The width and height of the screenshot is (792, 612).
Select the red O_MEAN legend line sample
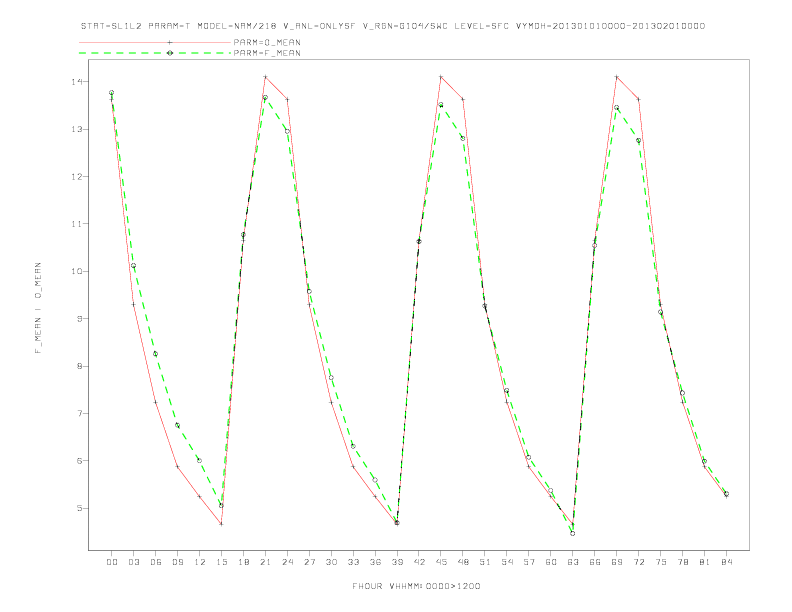155,42
